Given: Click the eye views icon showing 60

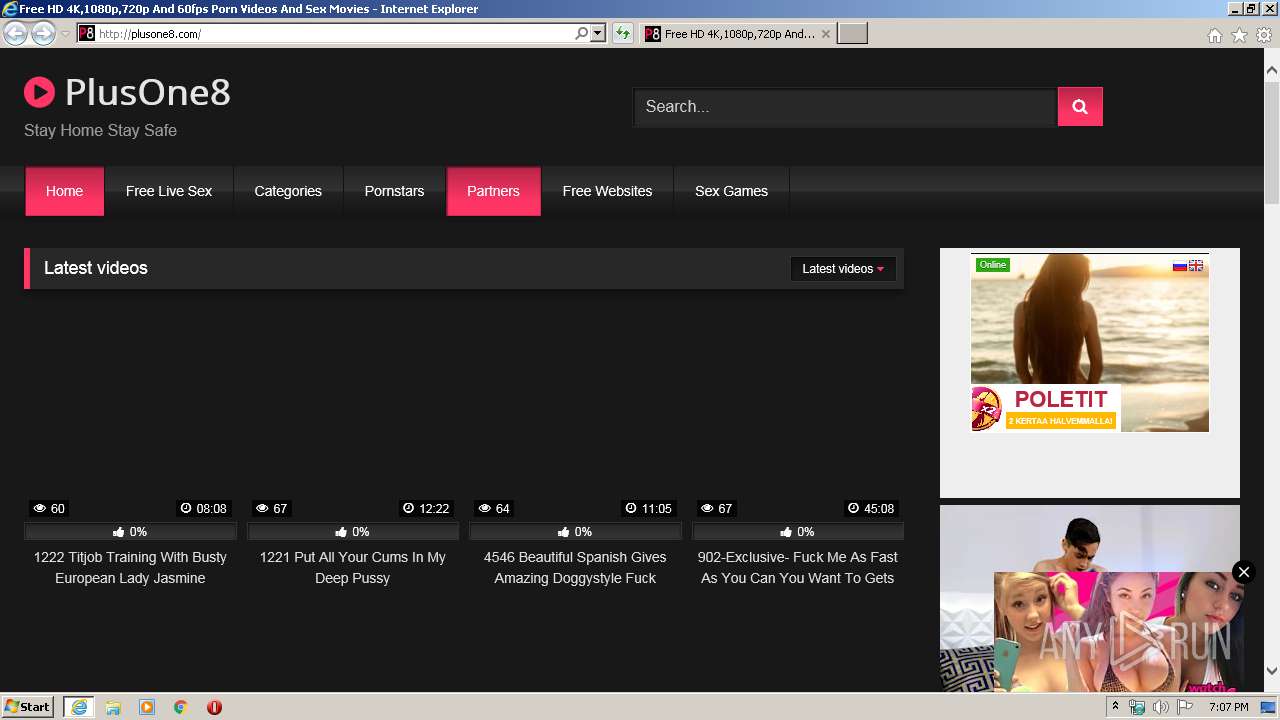Looking at the screenshot, I should [39, 509].
